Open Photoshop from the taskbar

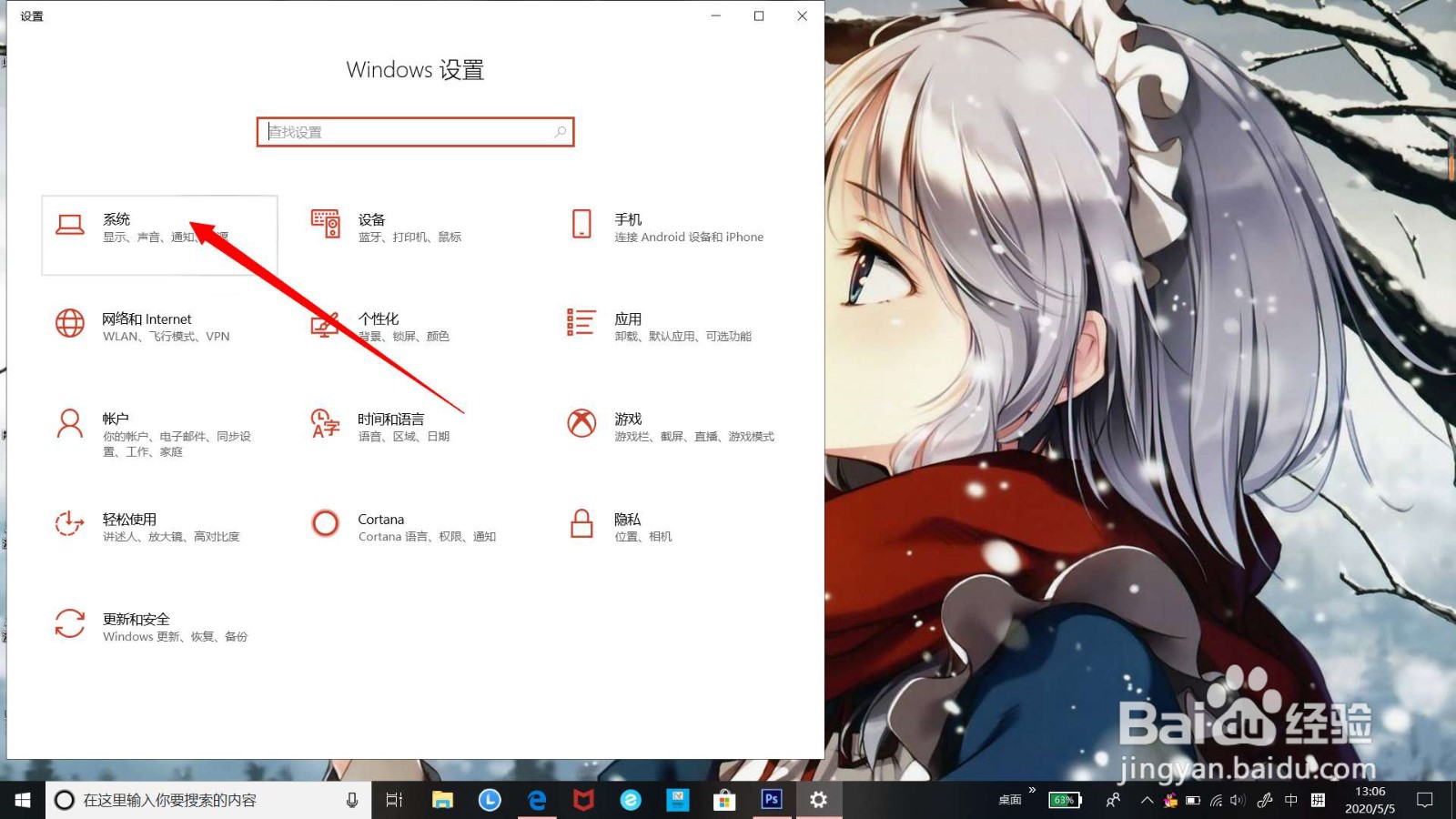coord(772,800)
